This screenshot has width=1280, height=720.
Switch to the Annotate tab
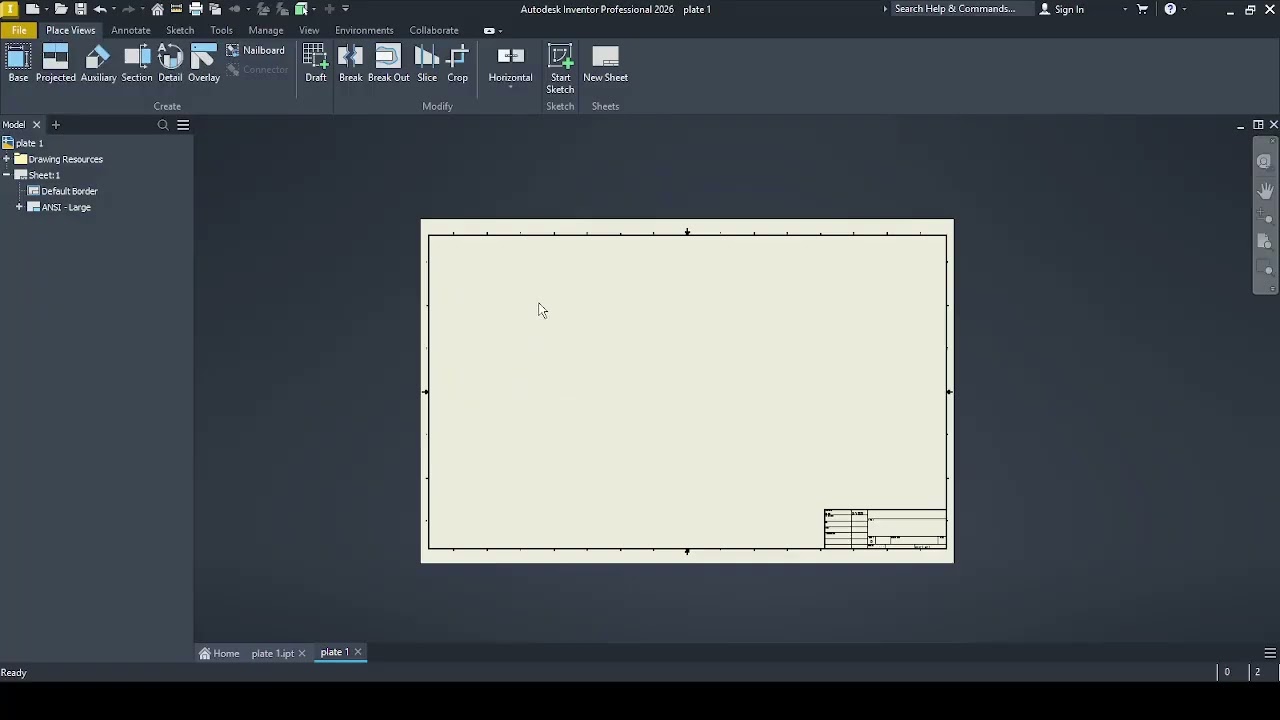[x=131, y=30]
